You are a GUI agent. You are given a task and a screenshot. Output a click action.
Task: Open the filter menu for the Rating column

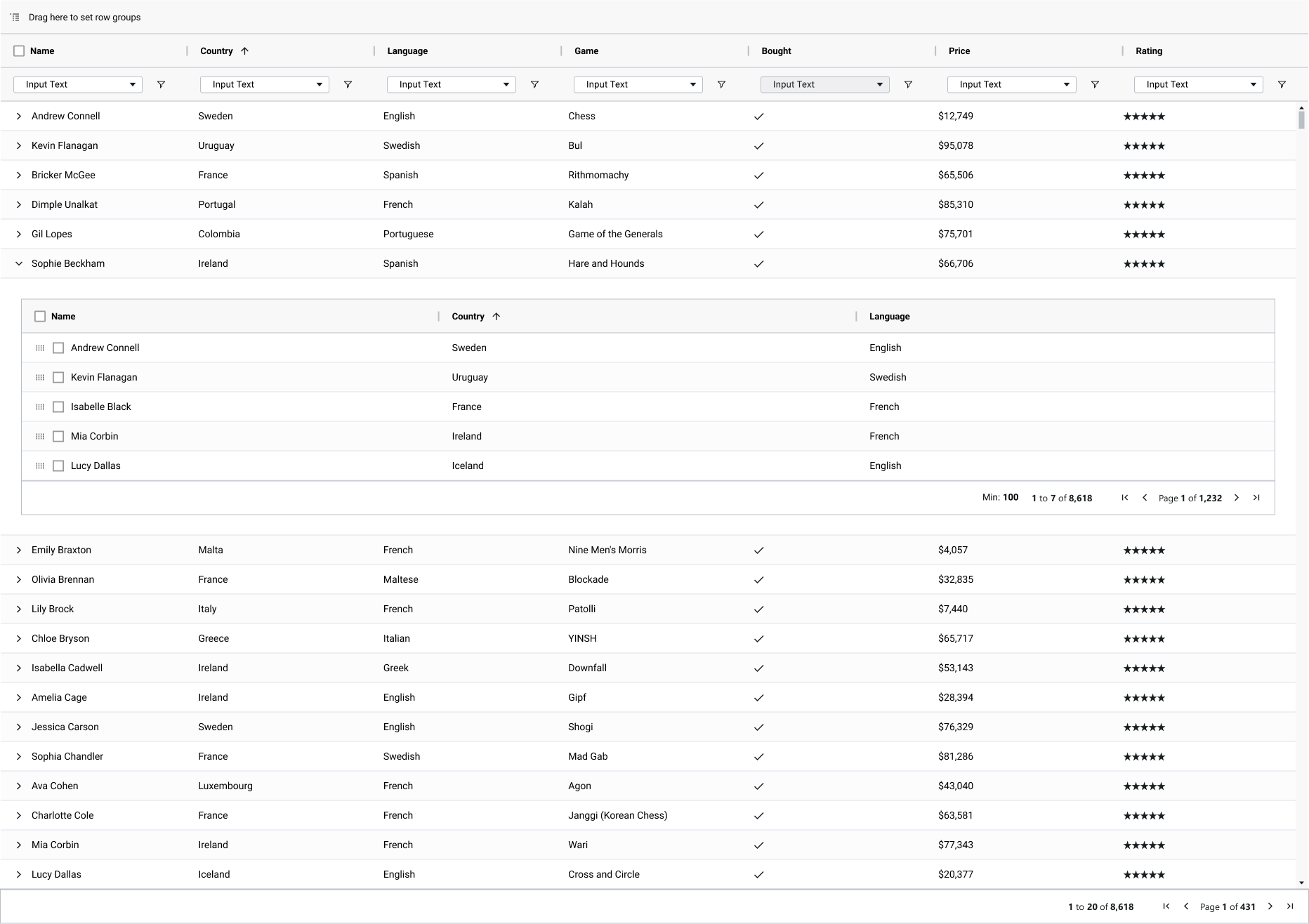click(1282, 84)
